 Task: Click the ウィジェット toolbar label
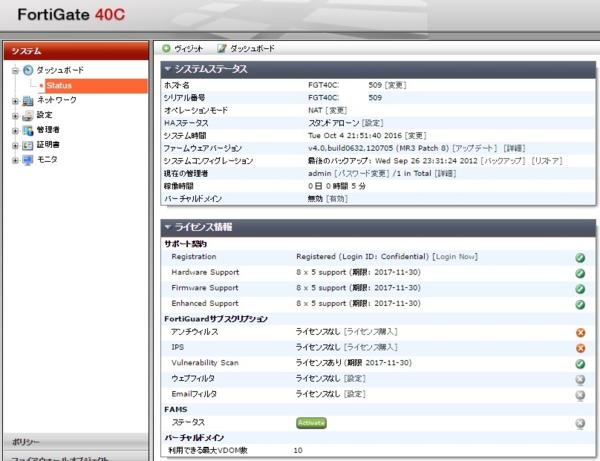click(188, 49)
